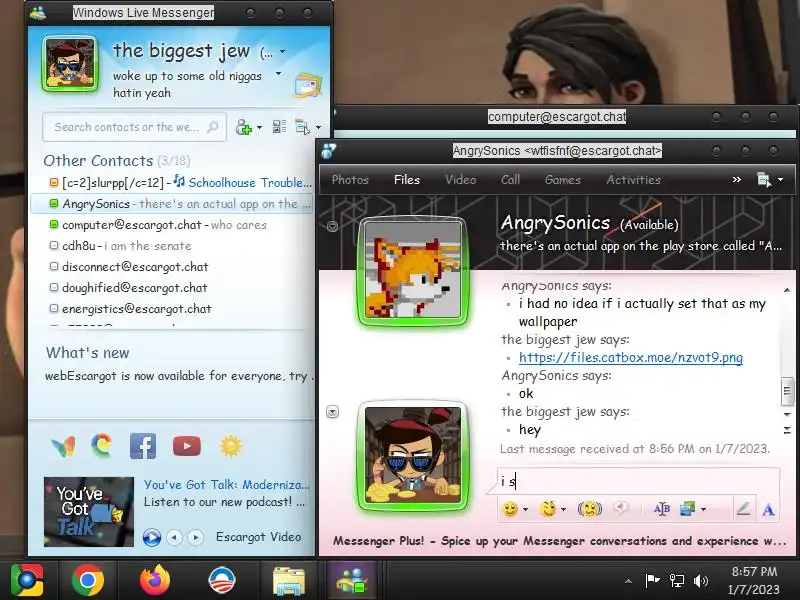Open the Messenger Plus text formatting icon
800x600 pixels.
[662, 509]
